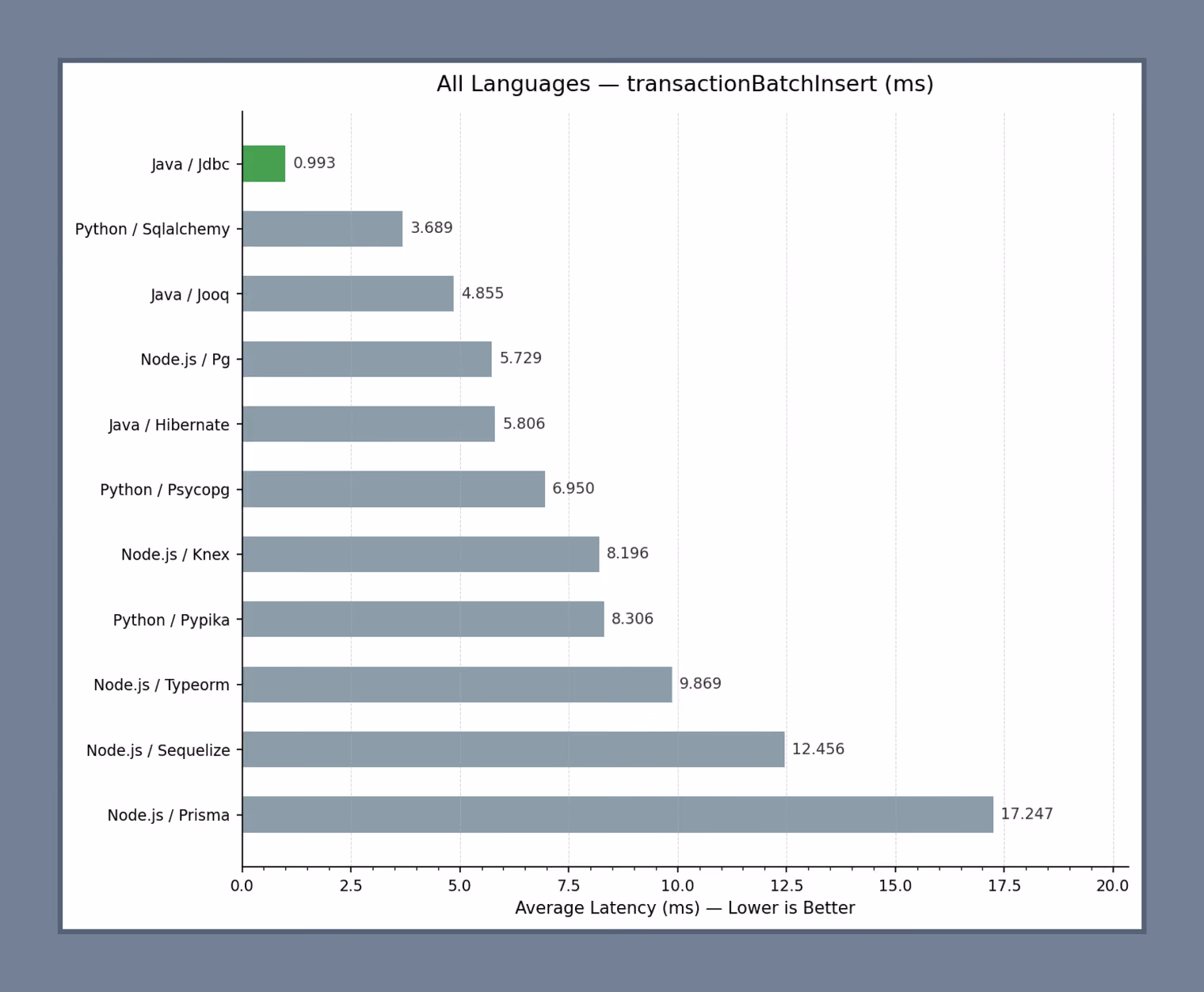This screenshot has height=992, width=1204.
Task: Click the Python / Sqlalchemy bar
Action: coord(322,229)
